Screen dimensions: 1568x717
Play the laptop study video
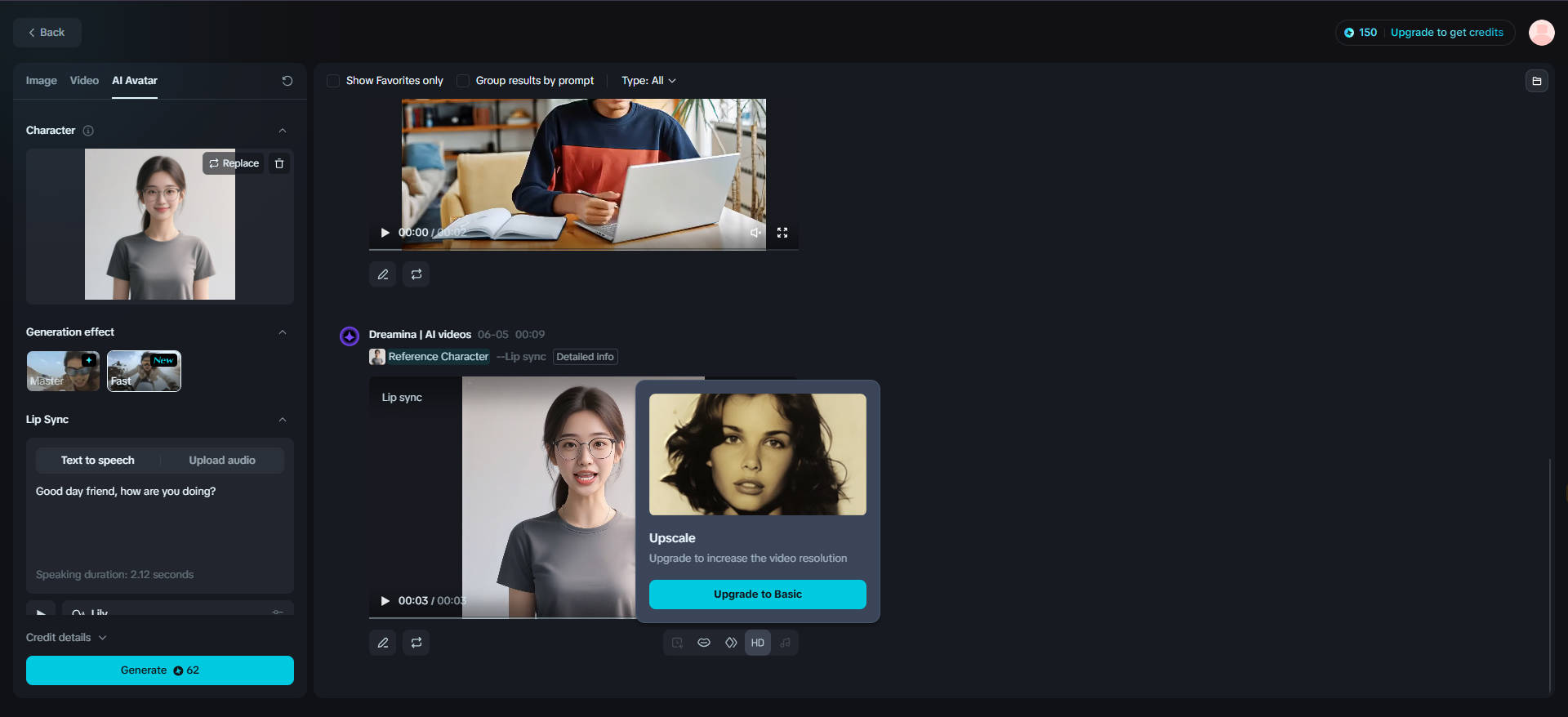point(385,233)
